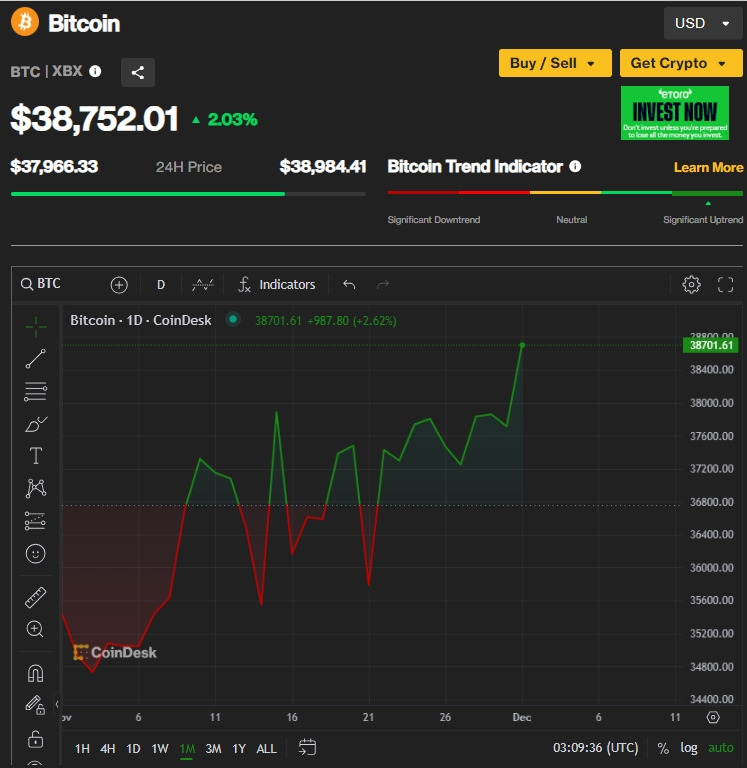Open the chart style selector

click(203, 285)
